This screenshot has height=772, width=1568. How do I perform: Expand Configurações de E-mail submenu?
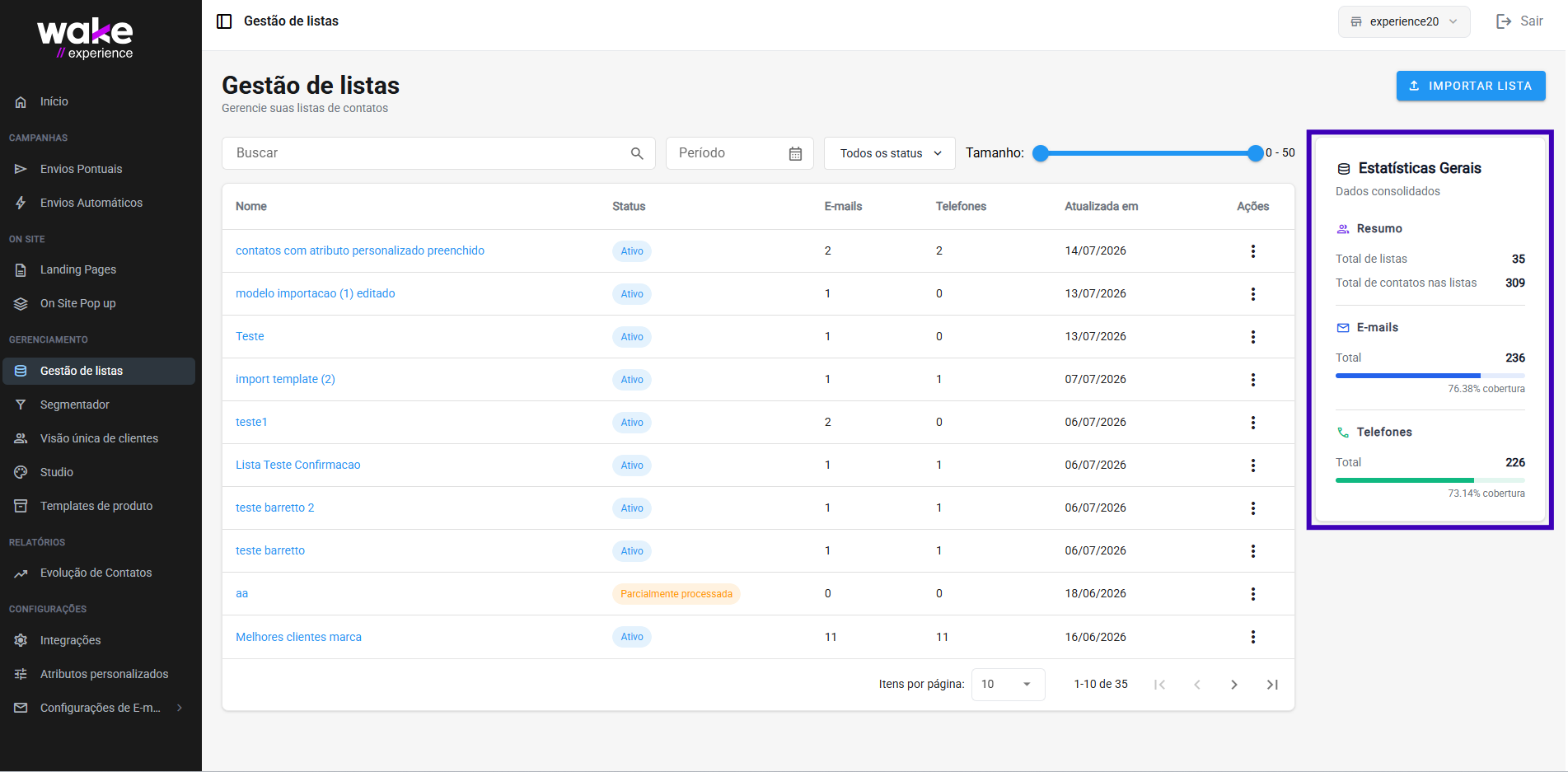[x=180, y=708]
